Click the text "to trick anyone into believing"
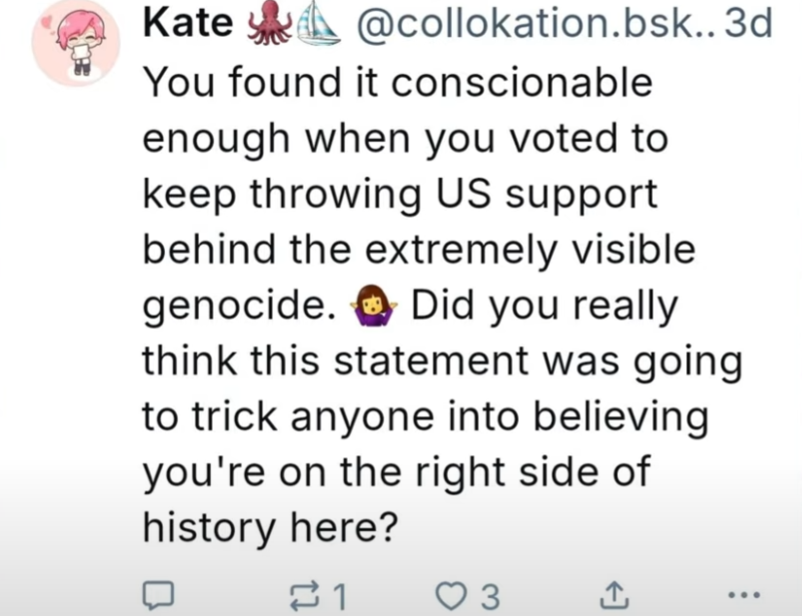The width and height of the screenshot is (802, 616). [x=425, y=416]
